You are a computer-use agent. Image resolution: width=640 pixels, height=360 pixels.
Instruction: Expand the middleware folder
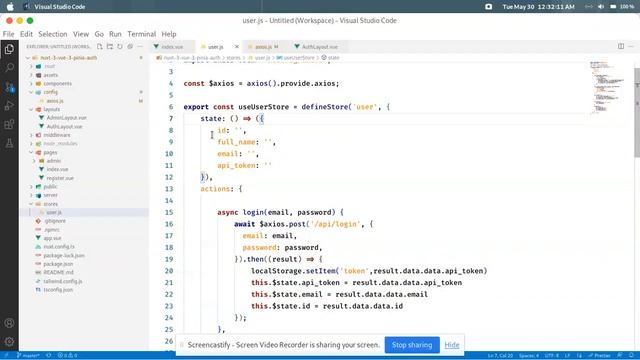[31, 135]
